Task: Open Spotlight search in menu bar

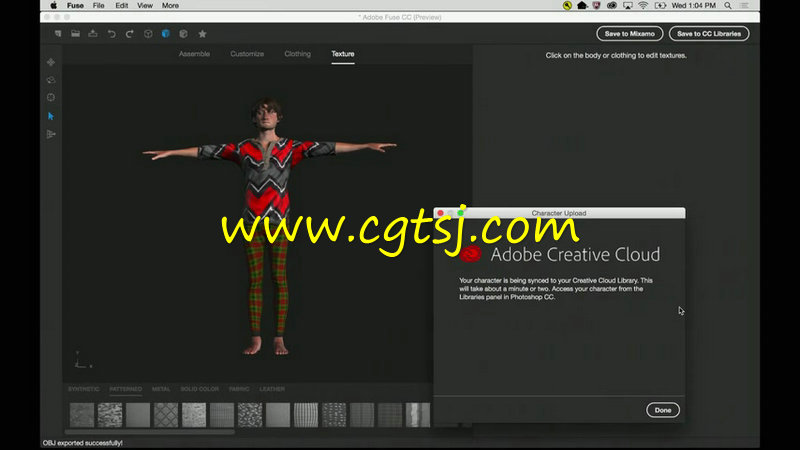Action: [728, 6]
